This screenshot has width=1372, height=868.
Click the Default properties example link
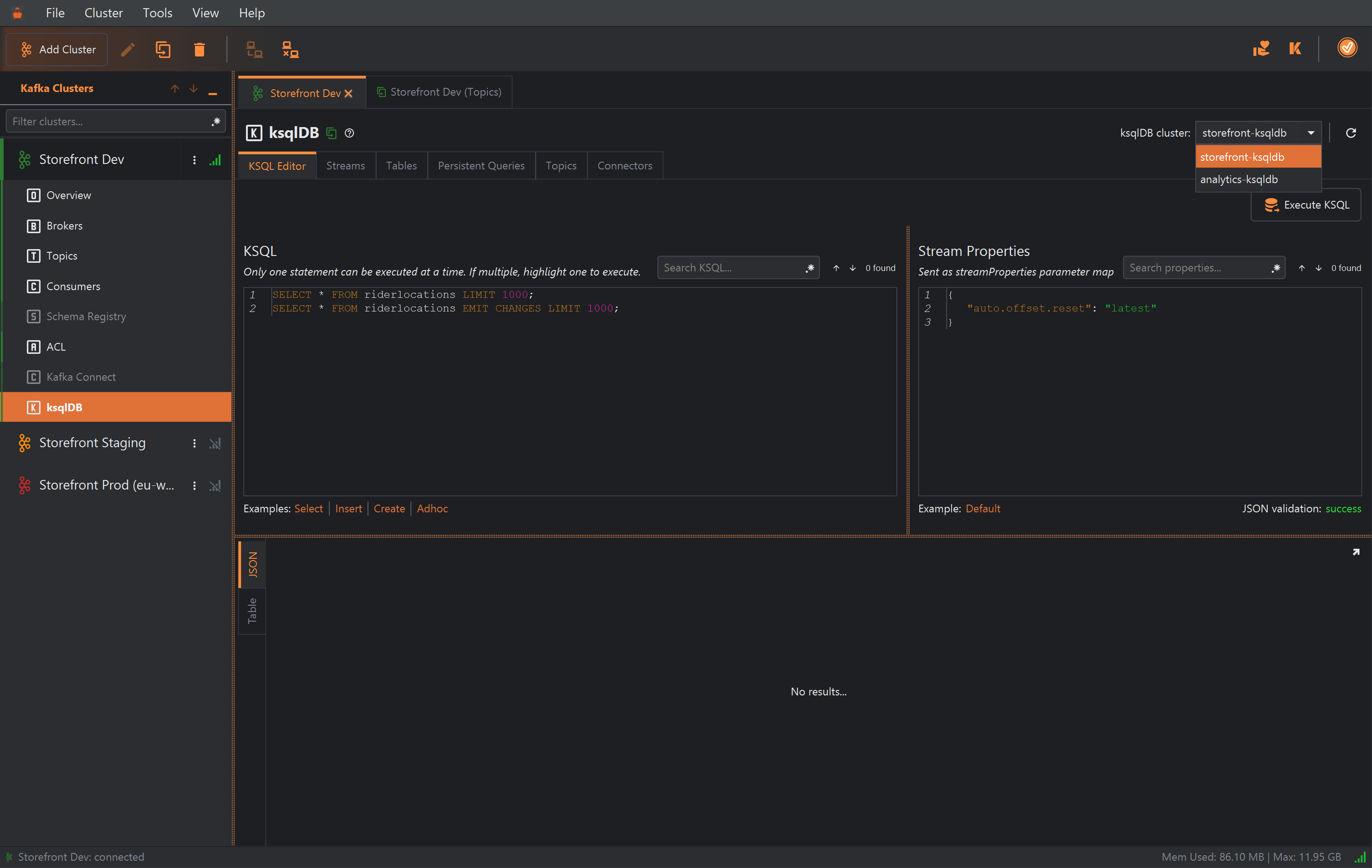983,509
